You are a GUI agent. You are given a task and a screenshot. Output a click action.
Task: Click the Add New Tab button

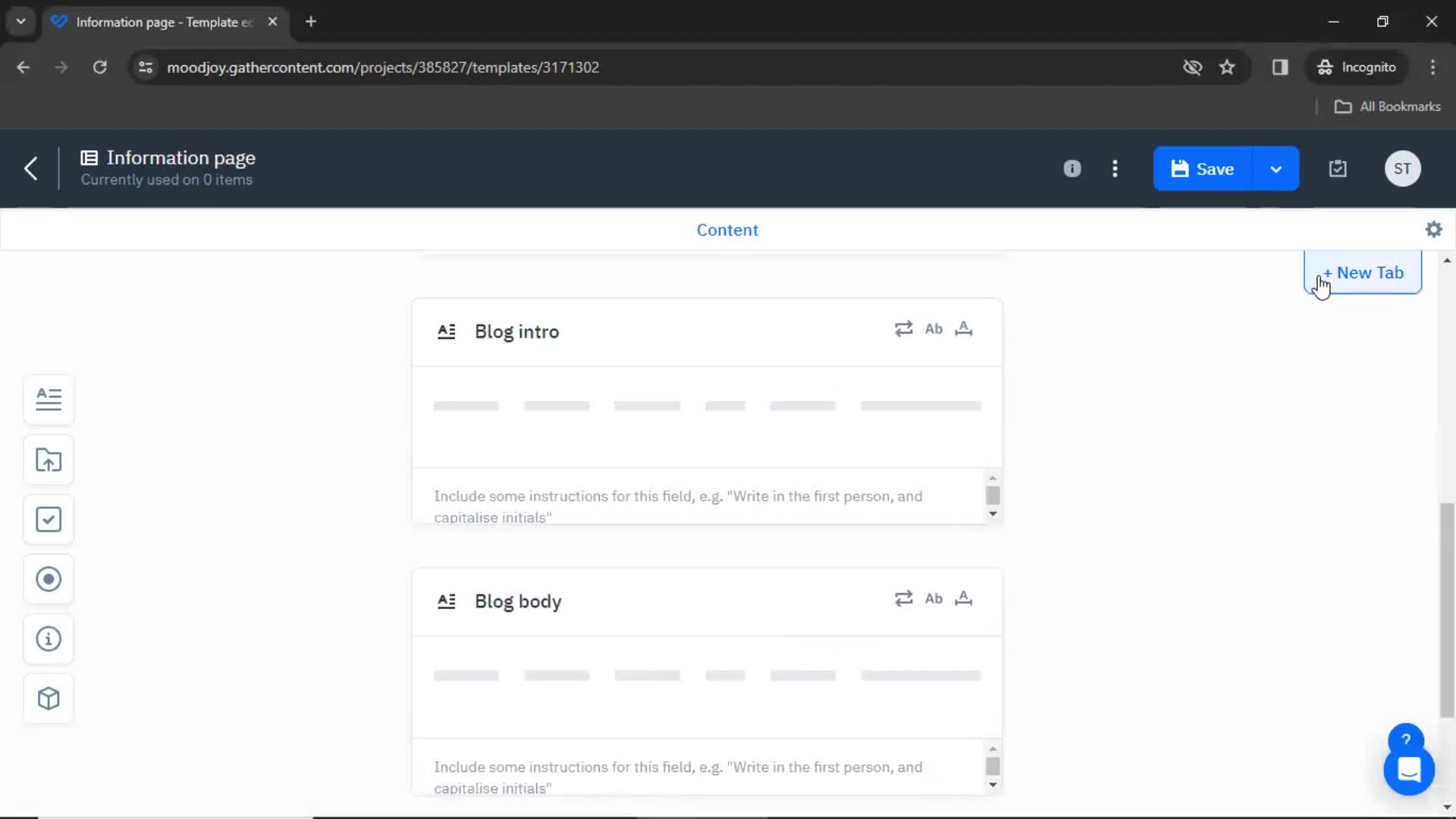point(1363,272)
